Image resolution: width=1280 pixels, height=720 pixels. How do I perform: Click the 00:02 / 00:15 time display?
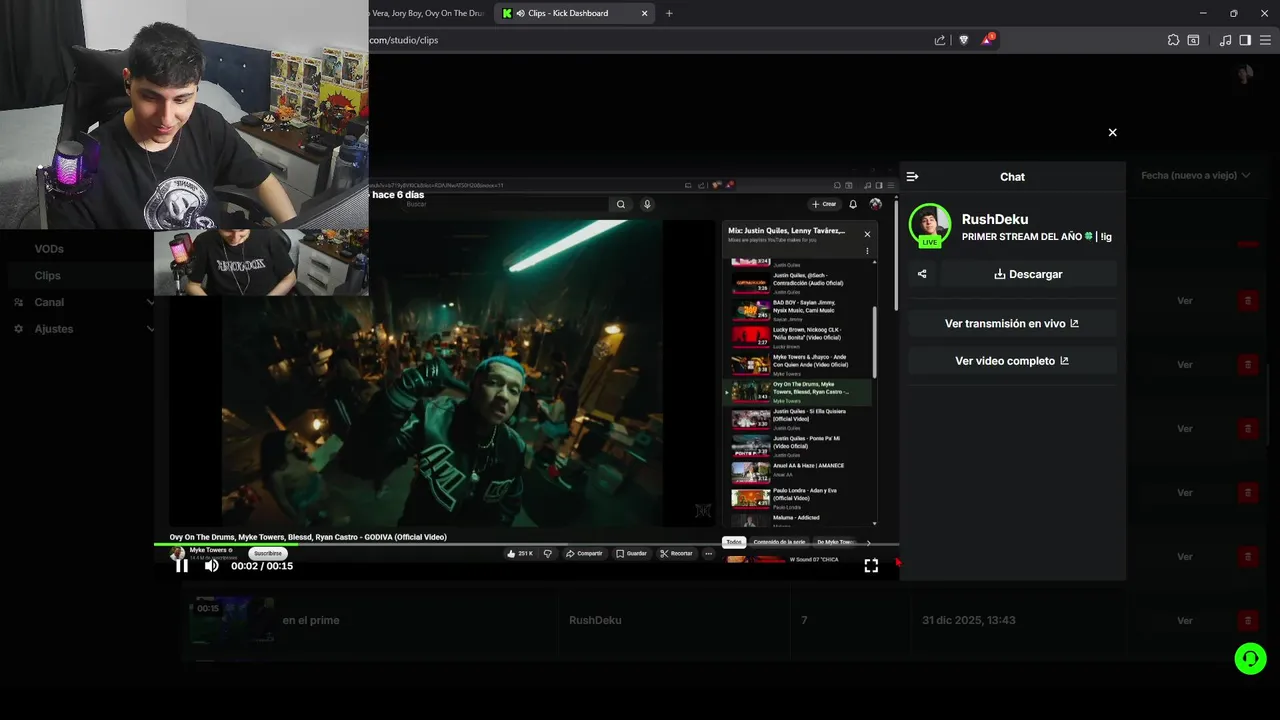[262, 566]
